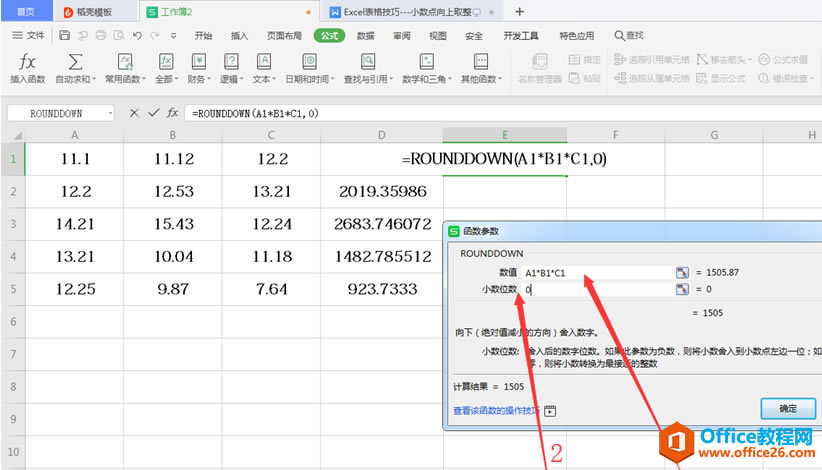Select cell containing 13.21 in column C
The height and width of the screenshot is (470, 822).
[x=272, y=191]
